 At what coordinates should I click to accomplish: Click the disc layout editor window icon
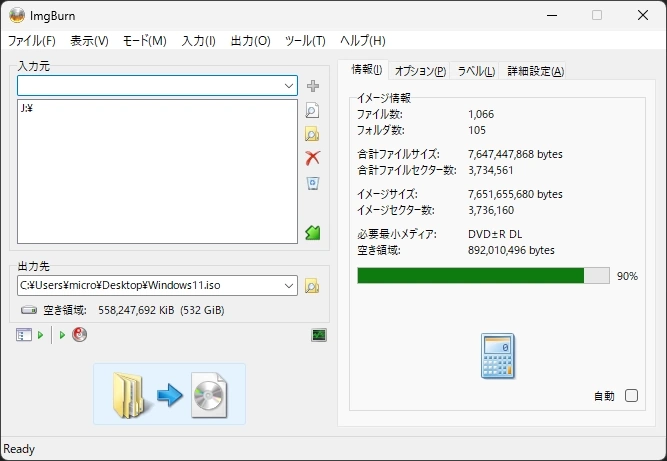24,335
